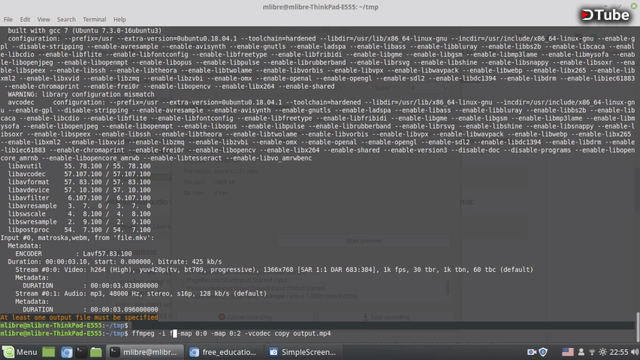640x360 pixels.
Task: Open the File menu
Action: [x=8, y=19]
